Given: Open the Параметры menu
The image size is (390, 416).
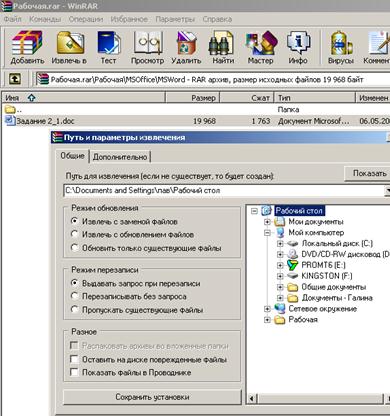Looking at the screenshot, I should pyautogui.click(x=175, y=19).
